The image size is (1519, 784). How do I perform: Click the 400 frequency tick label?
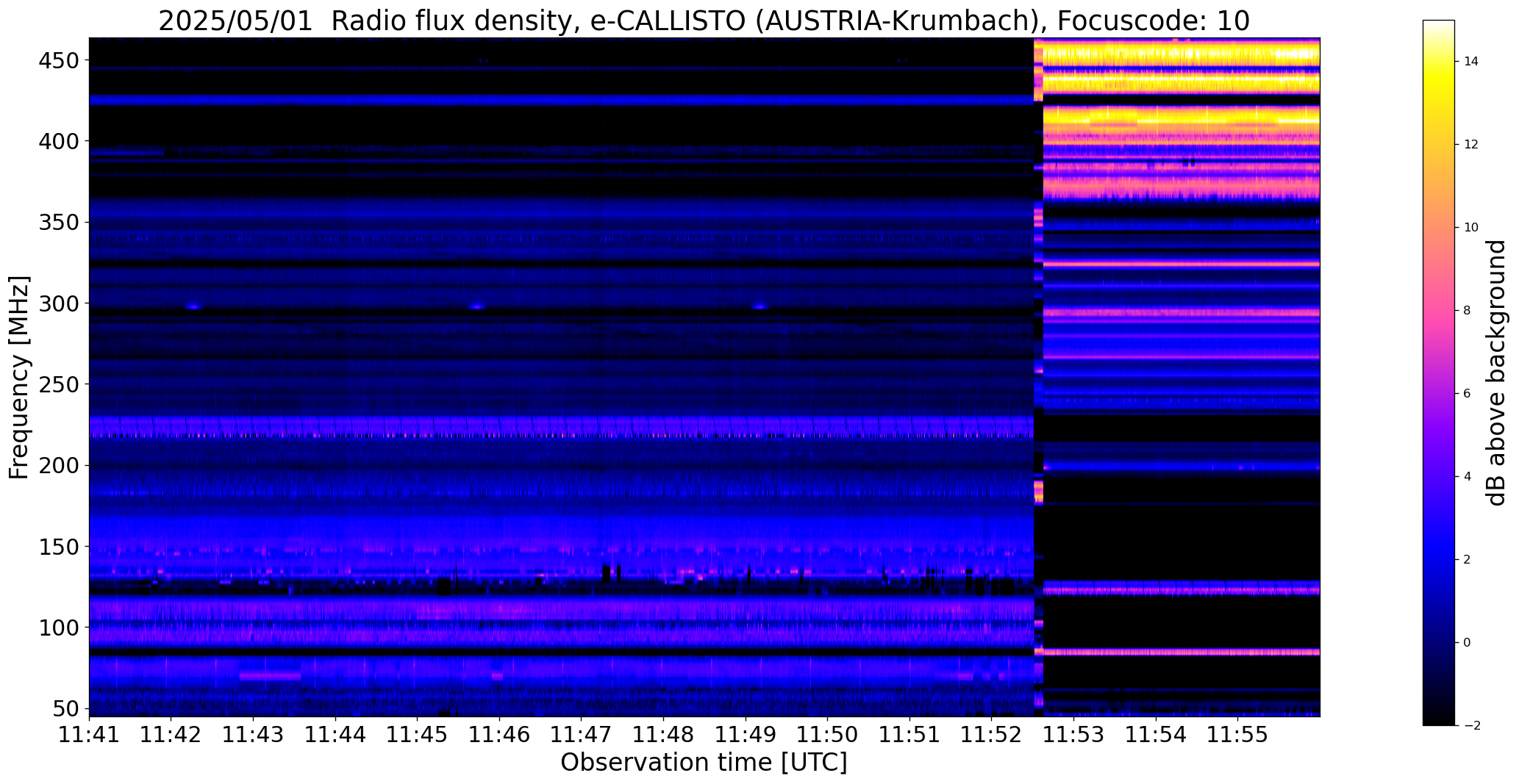point(57,141)
